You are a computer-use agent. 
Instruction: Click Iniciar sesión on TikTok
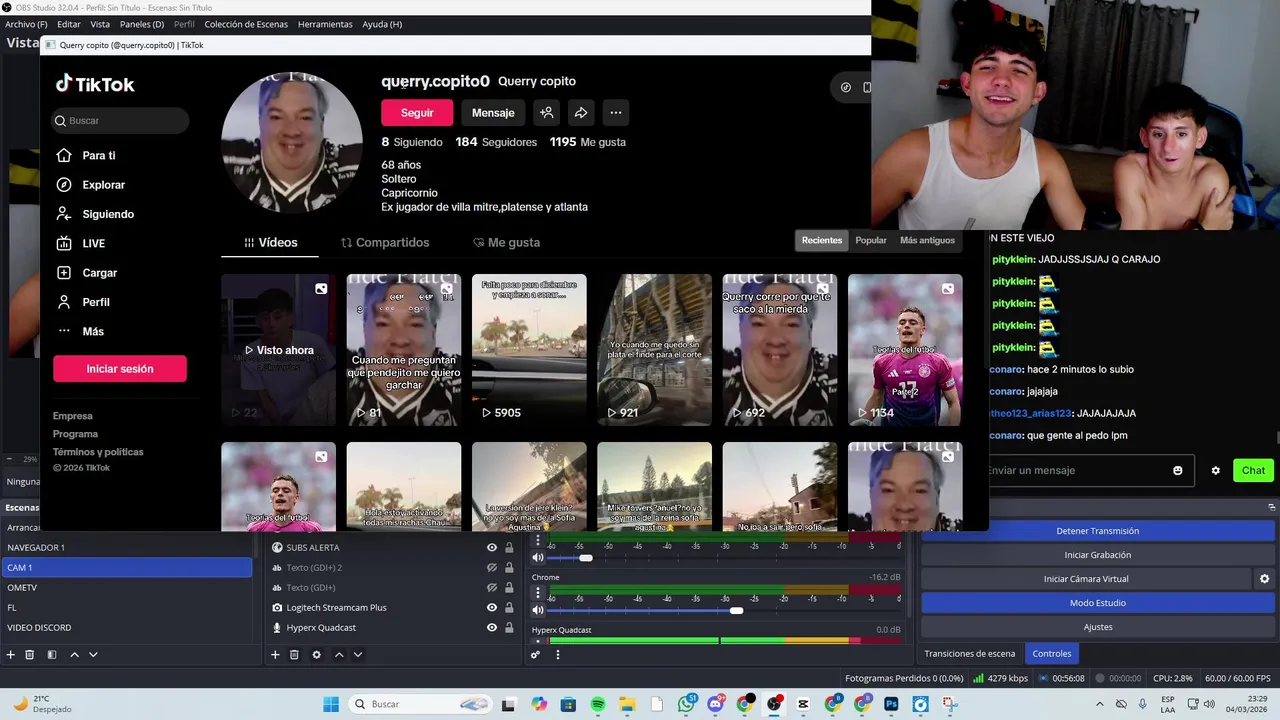pos(120,369)
